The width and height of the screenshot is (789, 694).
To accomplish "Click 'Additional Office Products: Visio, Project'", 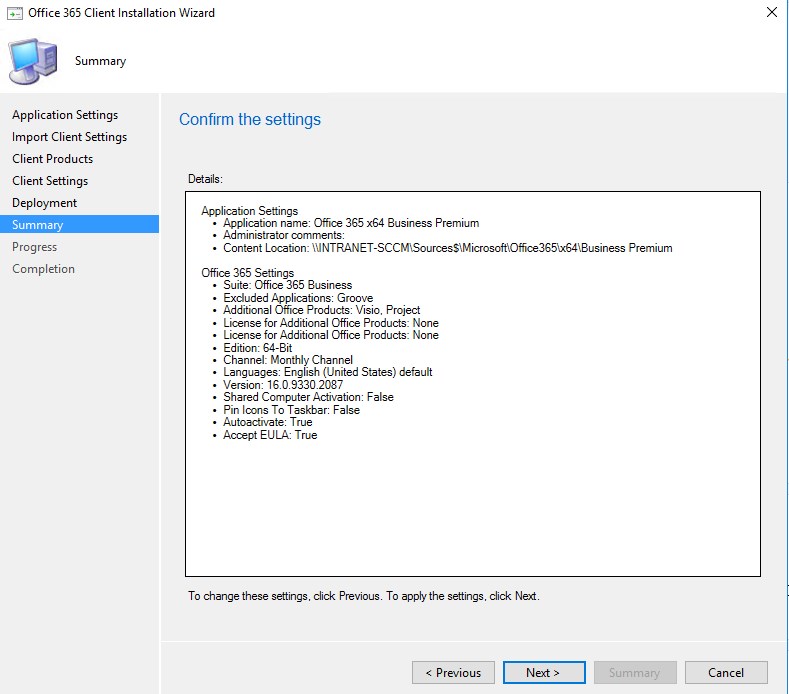I will 322,310.
